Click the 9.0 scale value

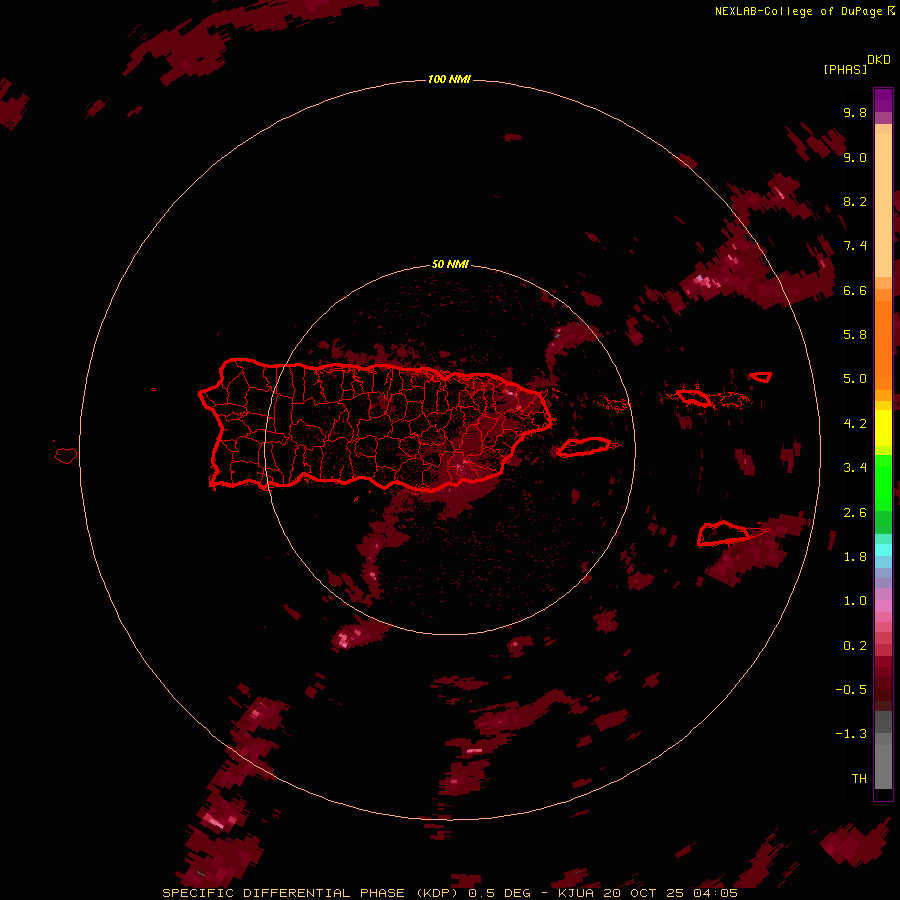point(855,157)
